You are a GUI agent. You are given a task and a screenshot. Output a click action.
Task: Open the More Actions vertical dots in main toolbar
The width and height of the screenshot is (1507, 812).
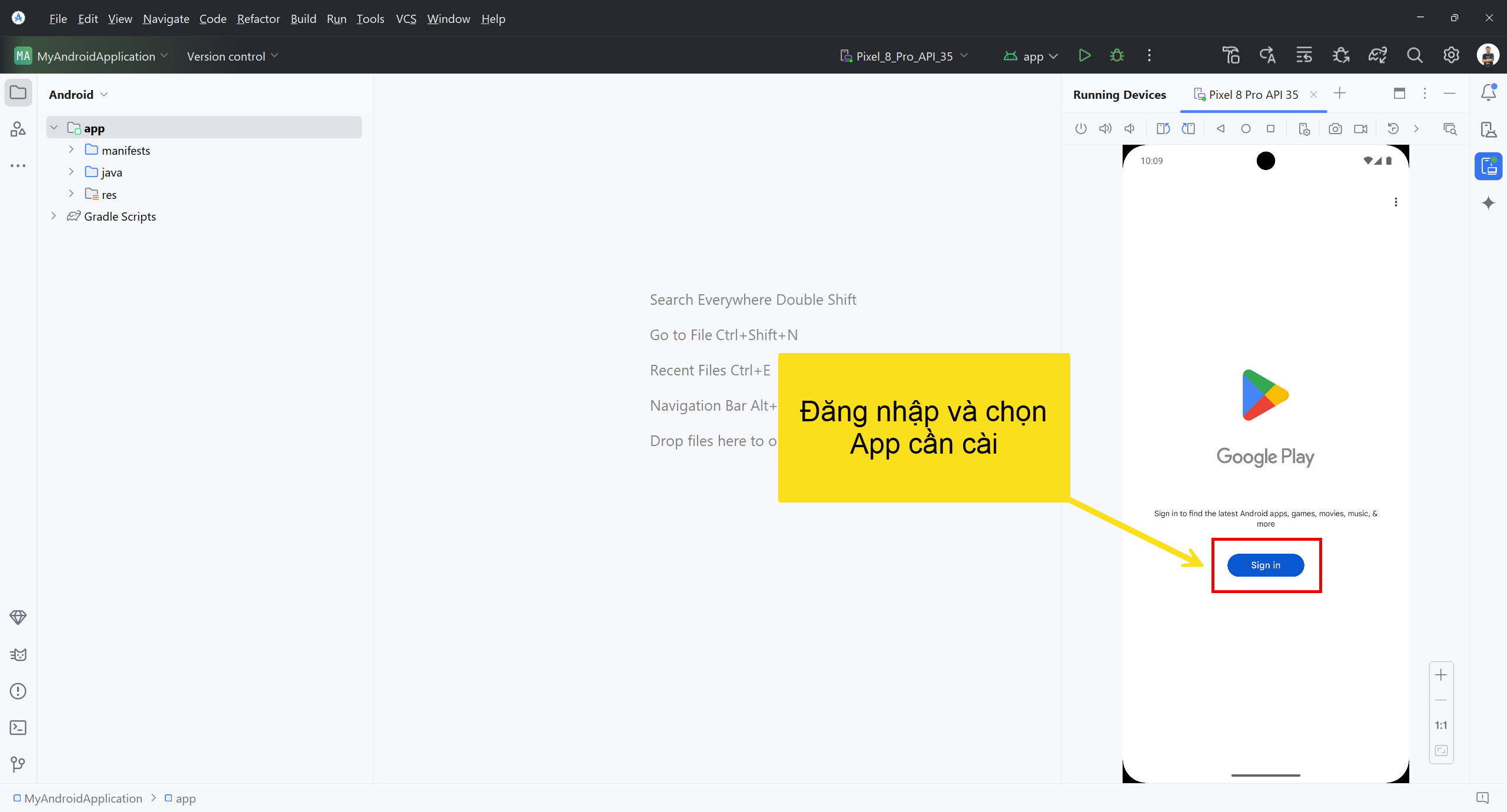[x=1149, y=55]
